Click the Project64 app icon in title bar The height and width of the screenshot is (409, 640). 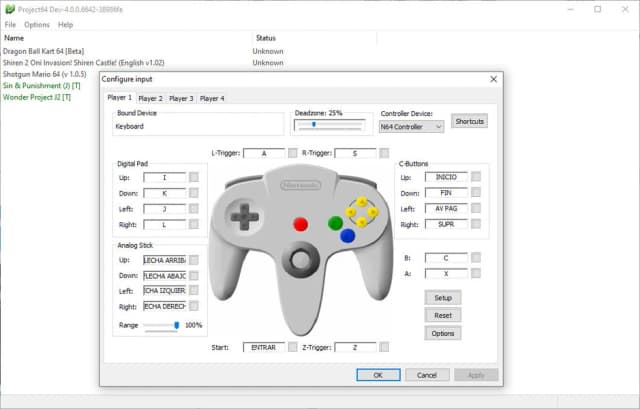pyautogui.click(x=9, y=9)
